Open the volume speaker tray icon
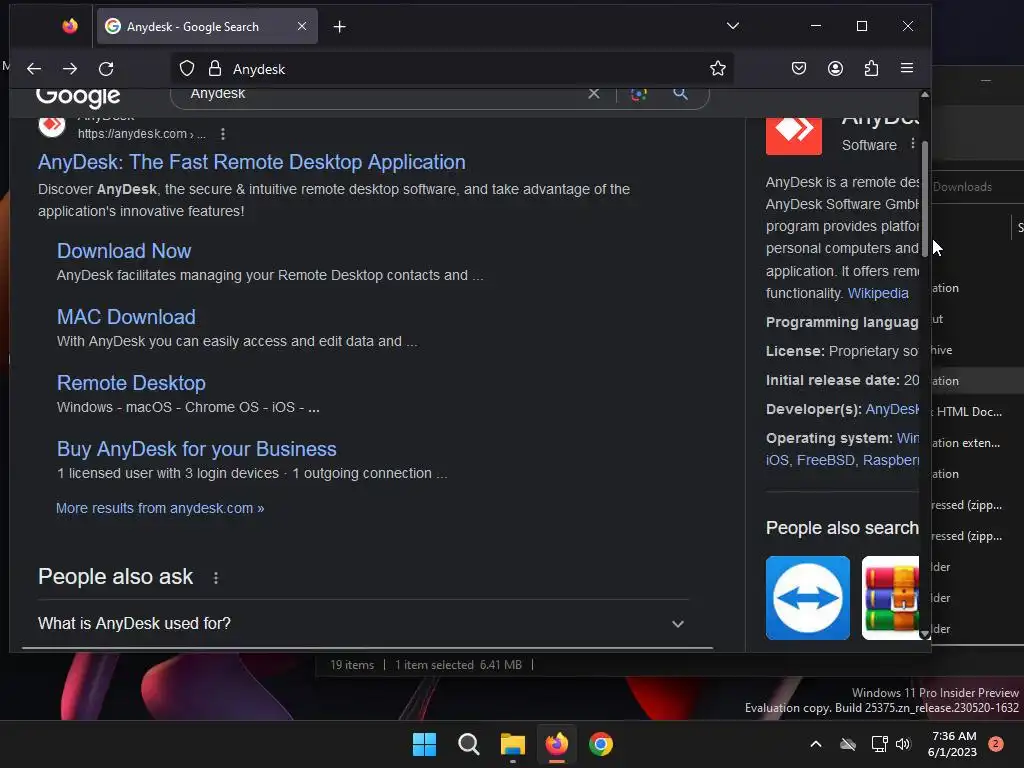The width and height of the screenshot is (1024, 768). click(903, 744)
